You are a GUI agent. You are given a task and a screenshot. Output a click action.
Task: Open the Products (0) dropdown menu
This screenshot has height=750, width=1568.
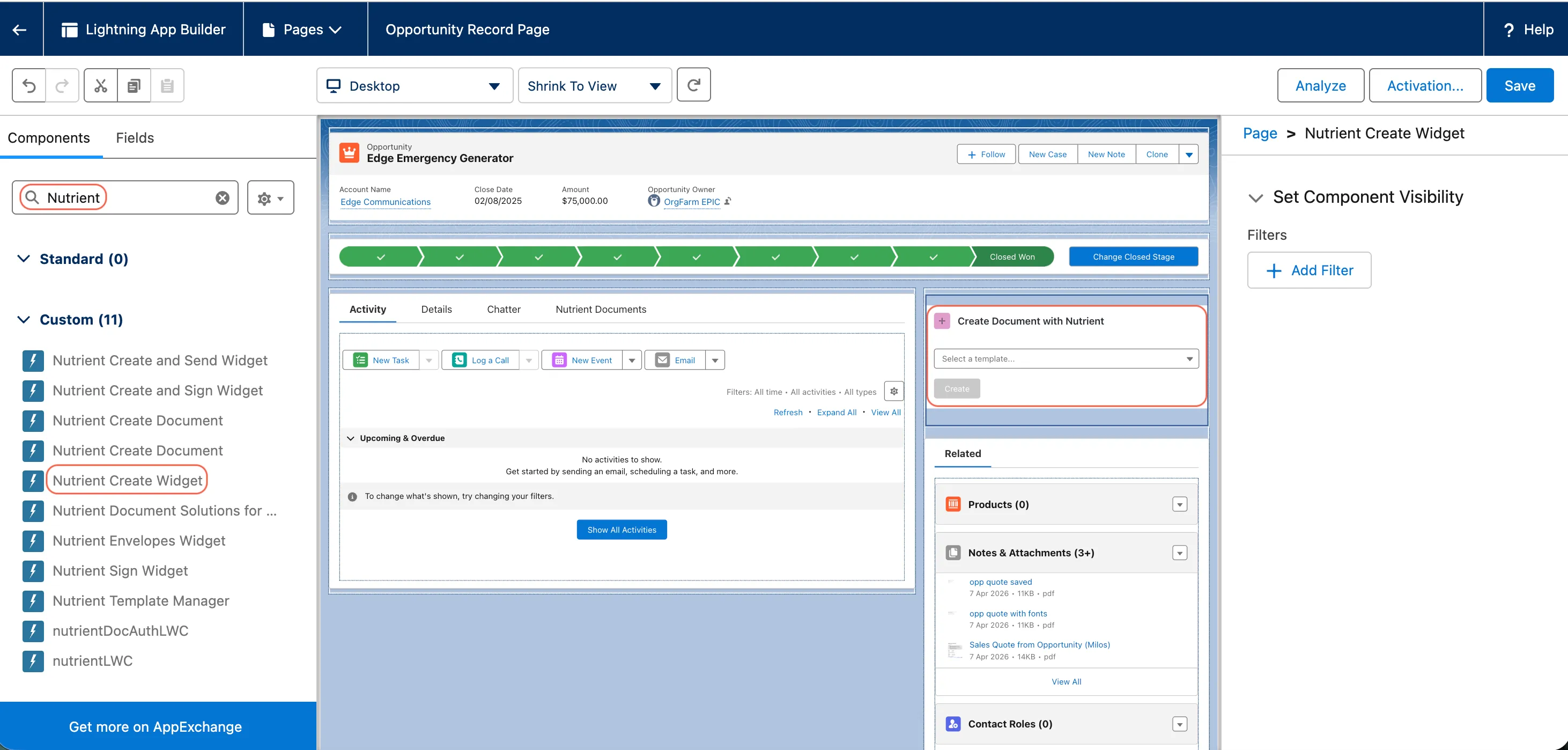tap(1180, 505)
